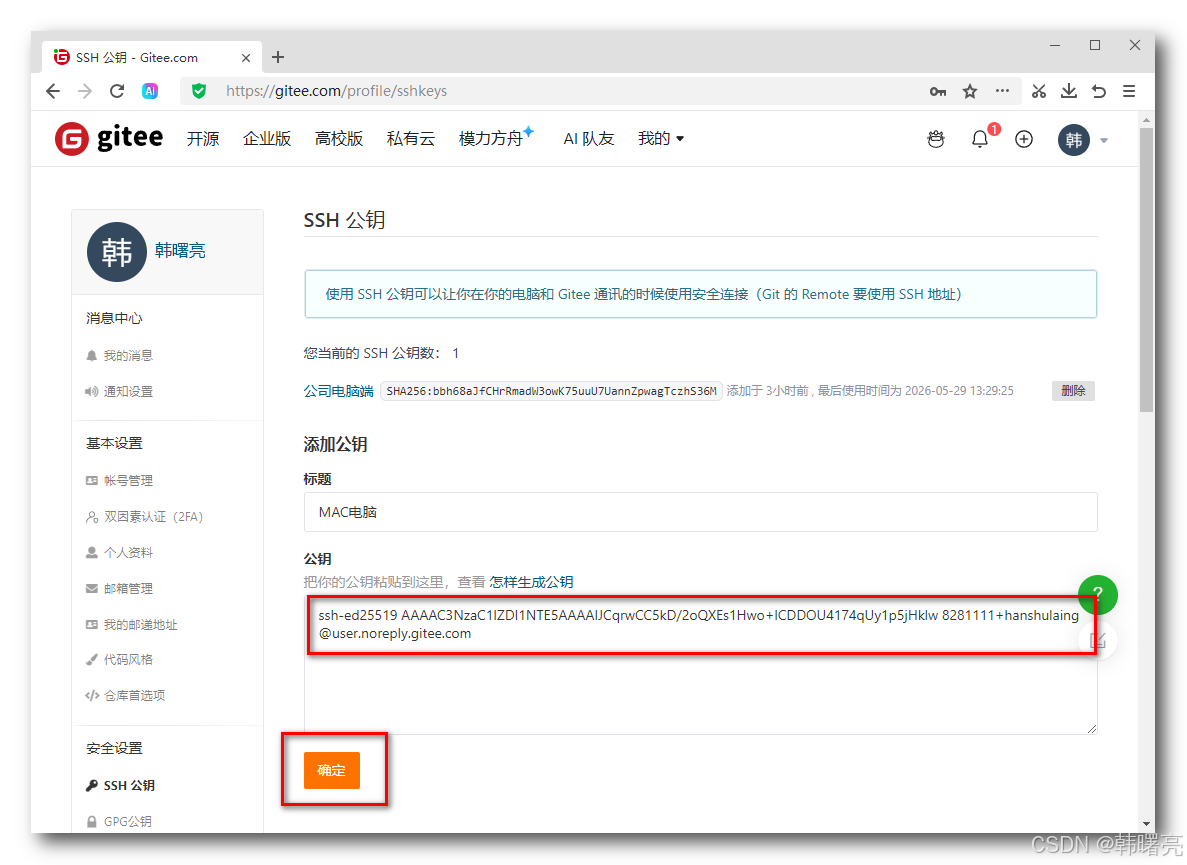
Task: Open the 怎样生成公钥 help link
Action: pos(531,582)
